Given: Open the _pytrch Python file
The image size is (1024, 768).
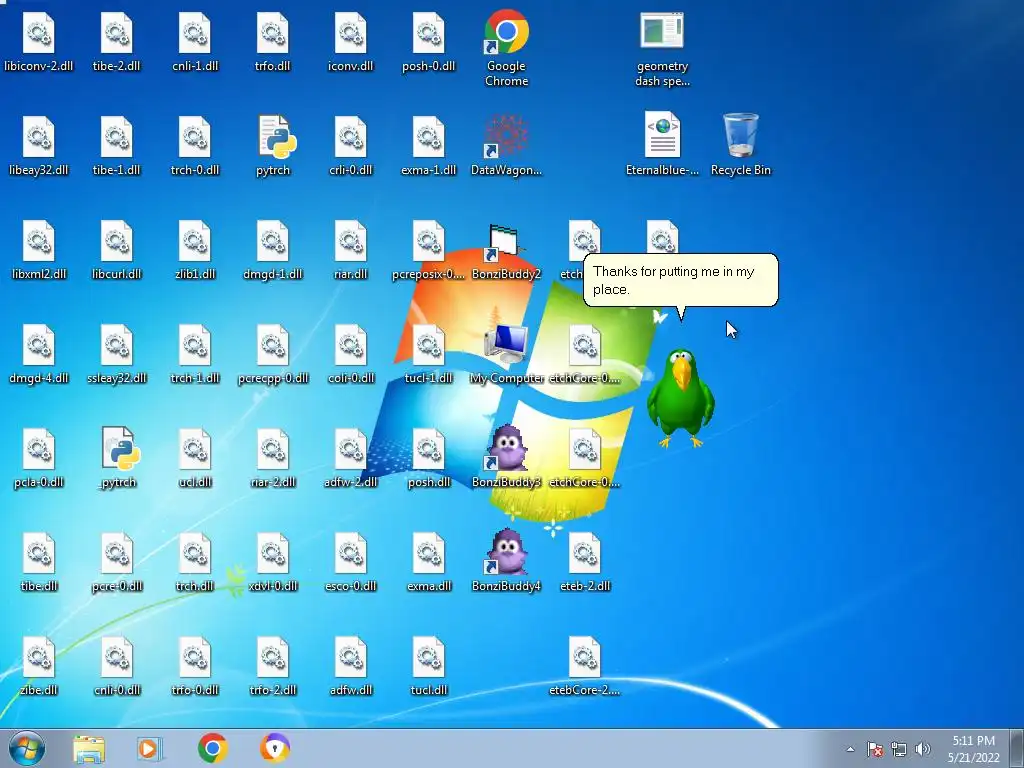Looking at the screenshot, I should click(x=118, y=457).
